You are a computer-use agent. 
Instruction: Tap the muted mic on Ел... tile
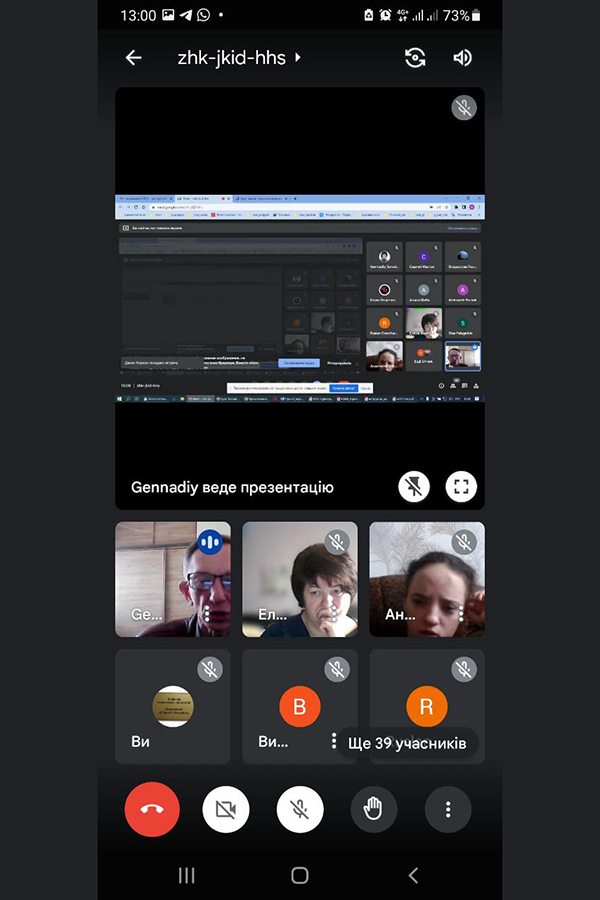(x=337, y=542)
